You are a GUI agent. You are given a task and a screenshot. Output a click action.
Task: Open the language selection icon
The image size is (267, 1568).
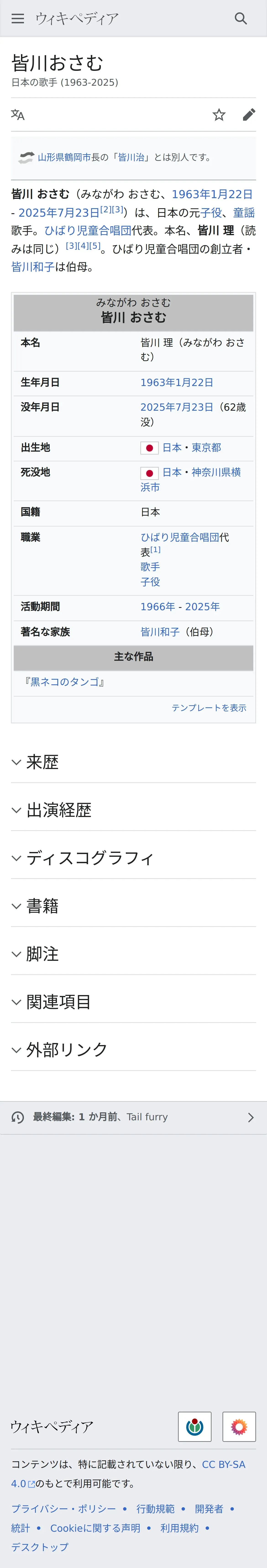pos(18,114)
